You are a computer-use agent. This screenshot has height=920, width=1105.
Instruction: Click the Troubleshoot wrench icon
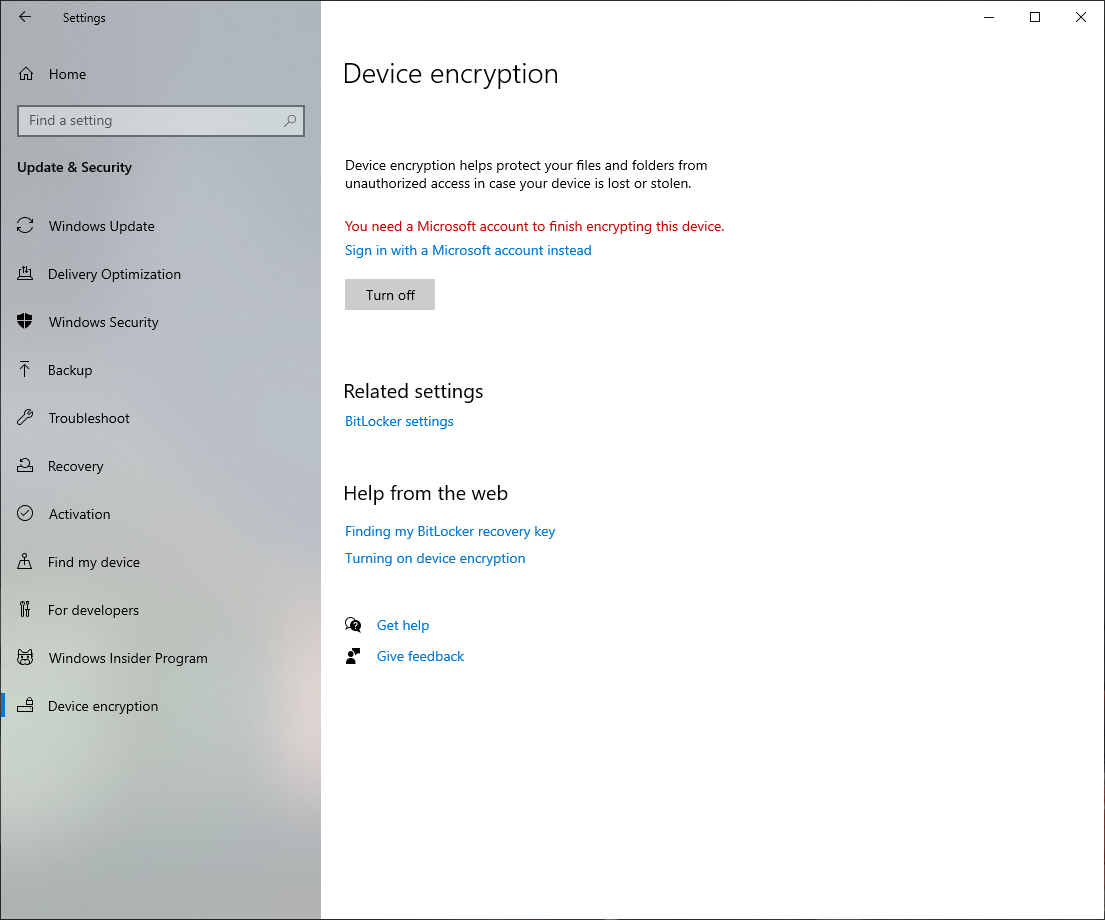(x=25, y=417)
